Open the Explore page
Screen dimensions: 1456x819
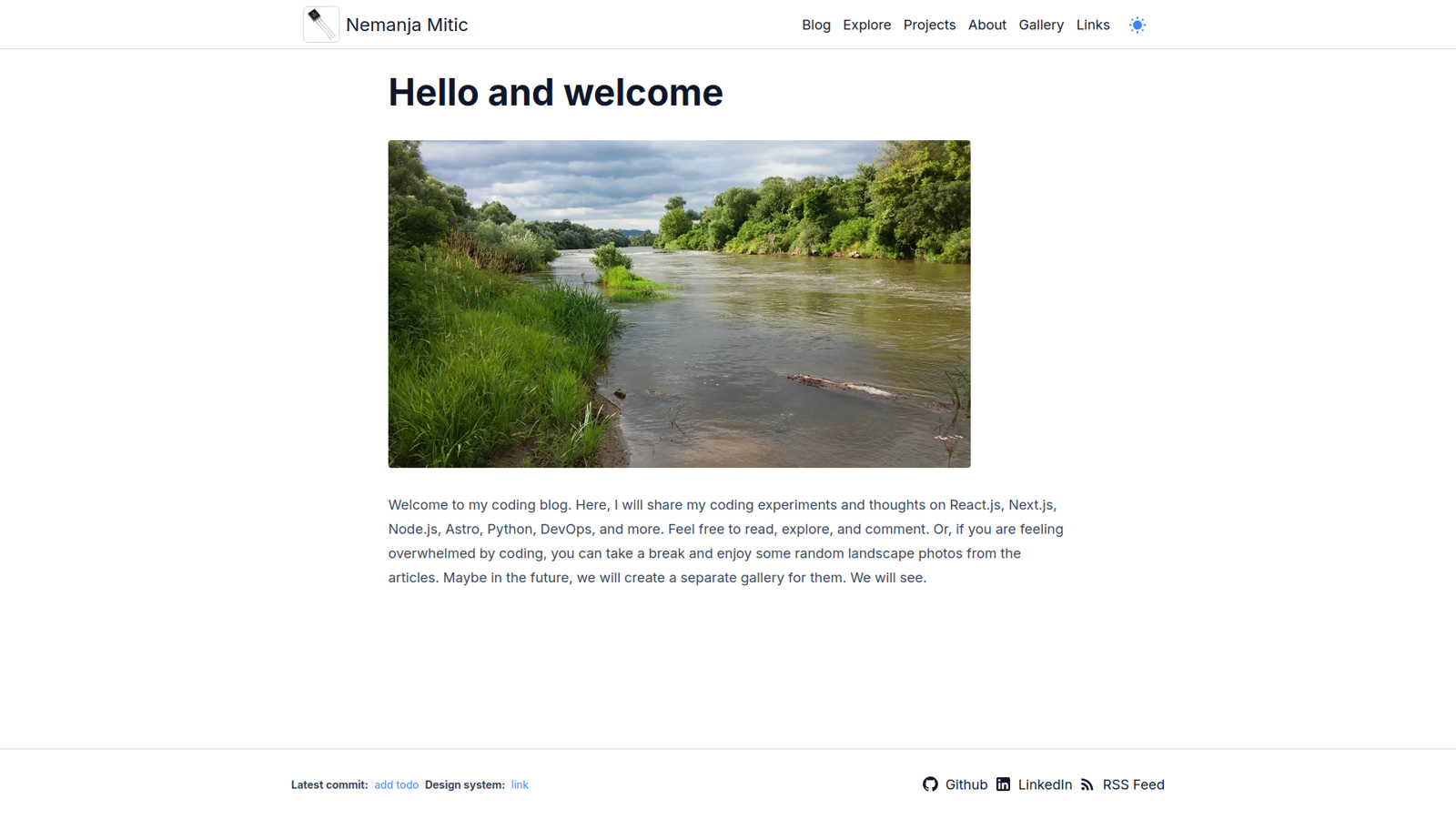(866, 25)
